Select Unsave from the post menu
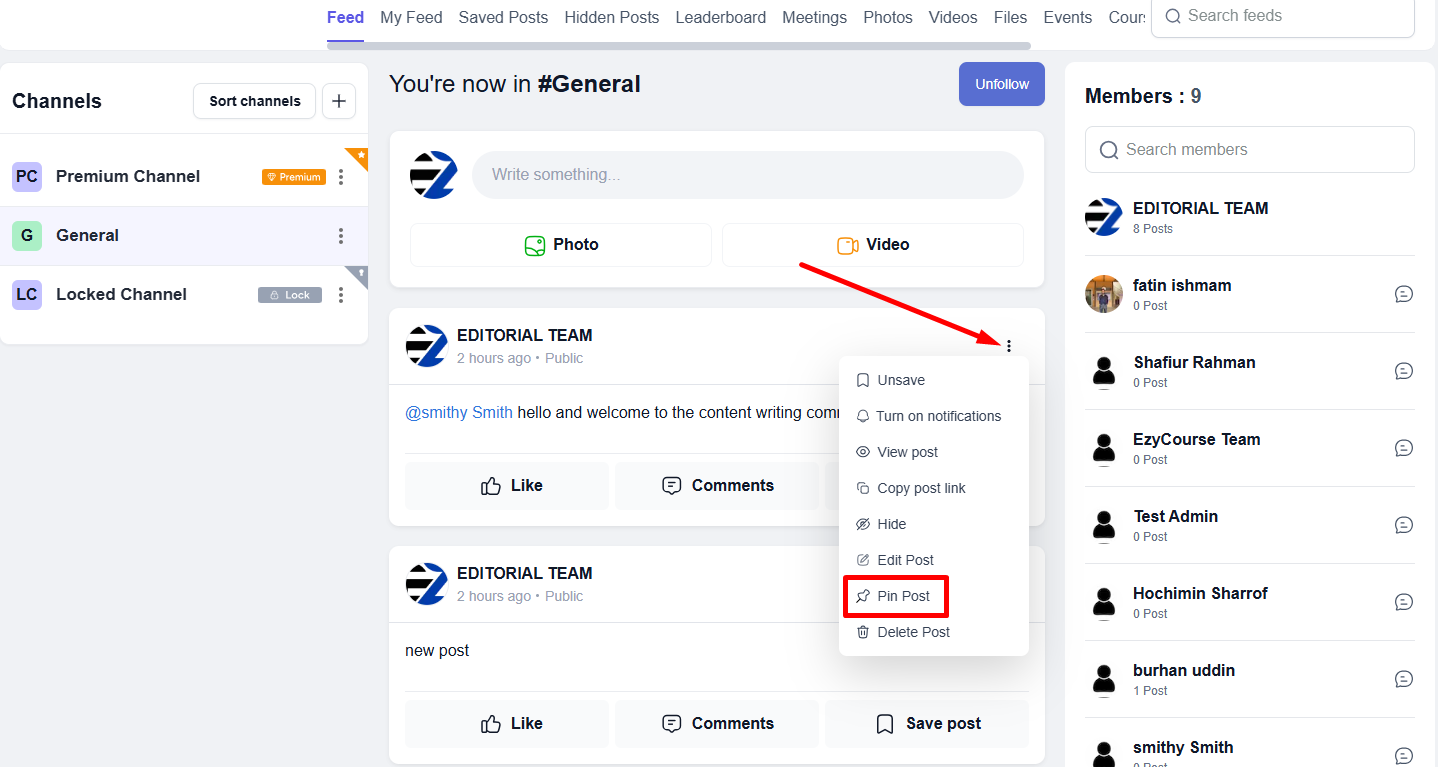The width and height of the screenshot is (1438, 767). pyautogui.click(x=934, y=380)
